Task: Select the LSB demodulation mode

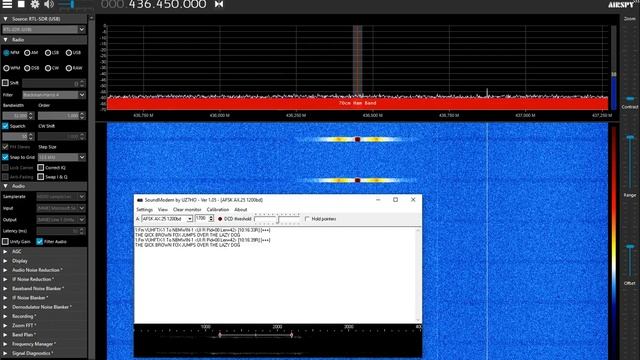Action: click(48, 53)
